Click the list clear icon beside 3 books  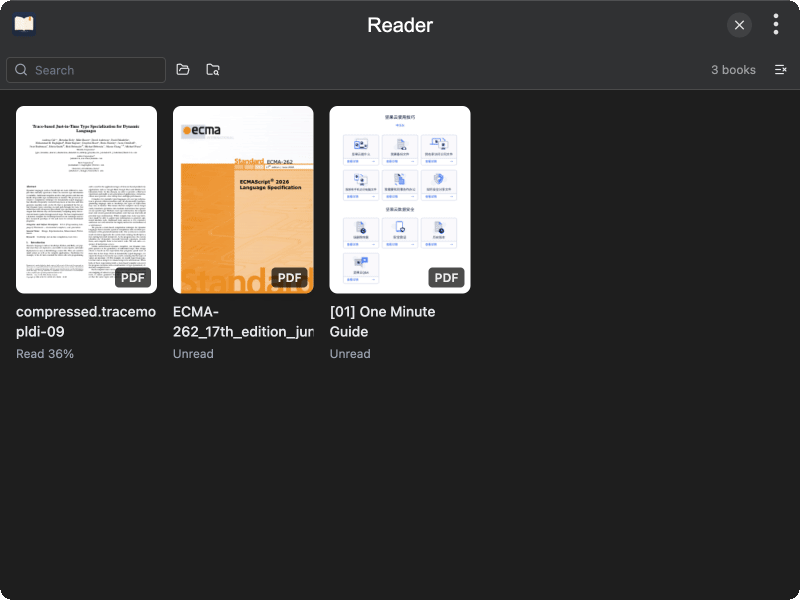click(x=780, y=69)
